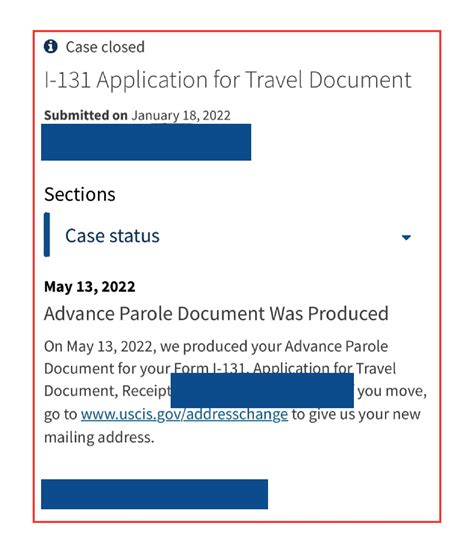This screenshot has height=553, width=474.
Task: Click the sentence starting On May 13, 2022
Action: coord(216,346)
